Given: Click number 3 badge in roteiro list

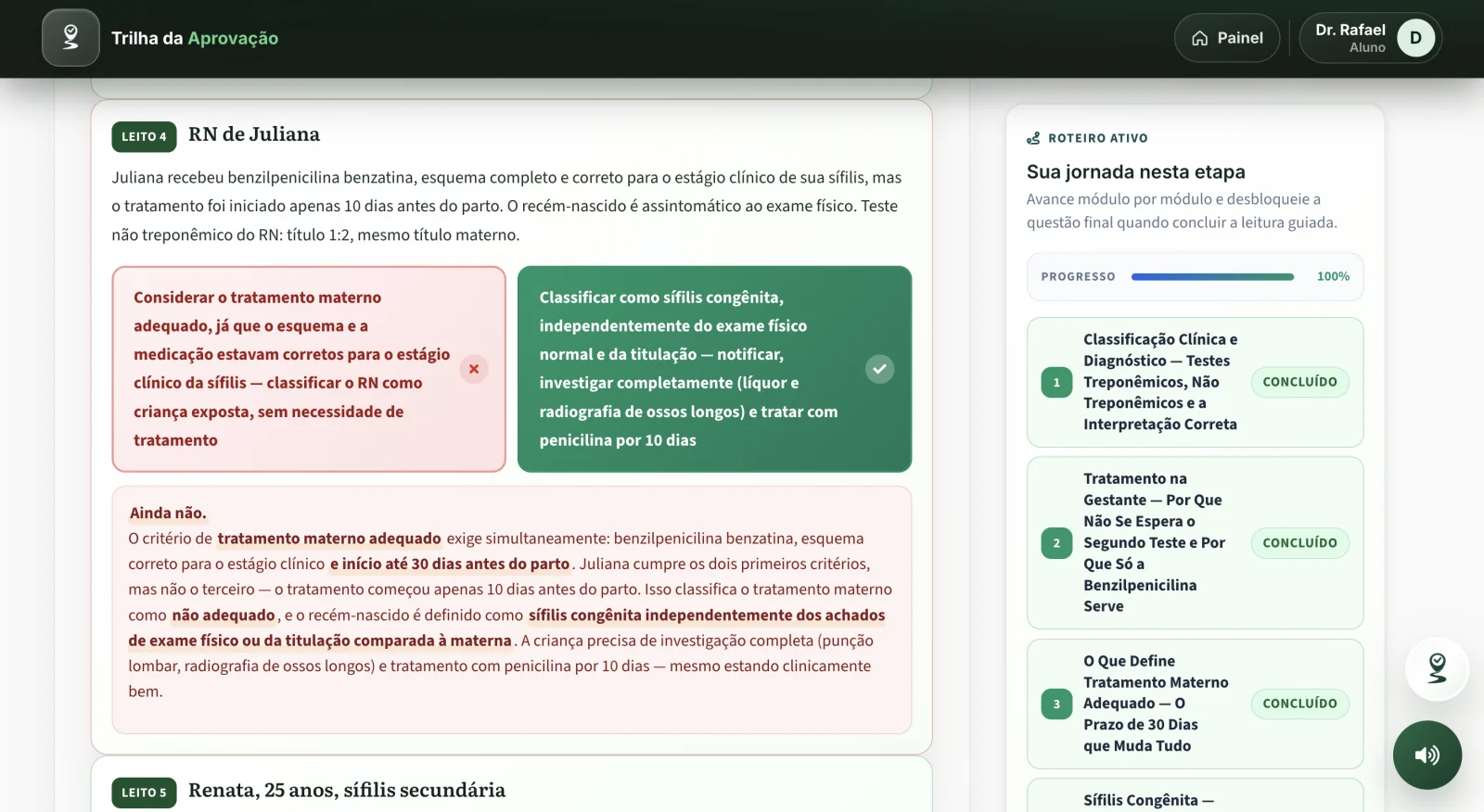Looking at the screenshot, I should pyautogui.click(x=1056, y=704).
